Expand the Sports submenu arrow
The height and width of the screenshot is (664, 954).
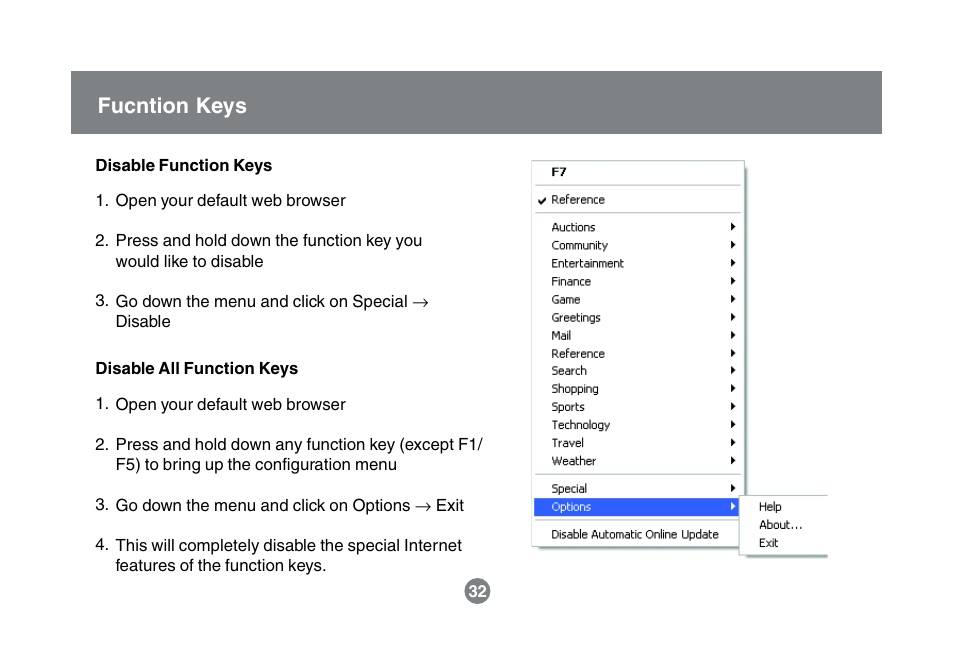(733, 407)
